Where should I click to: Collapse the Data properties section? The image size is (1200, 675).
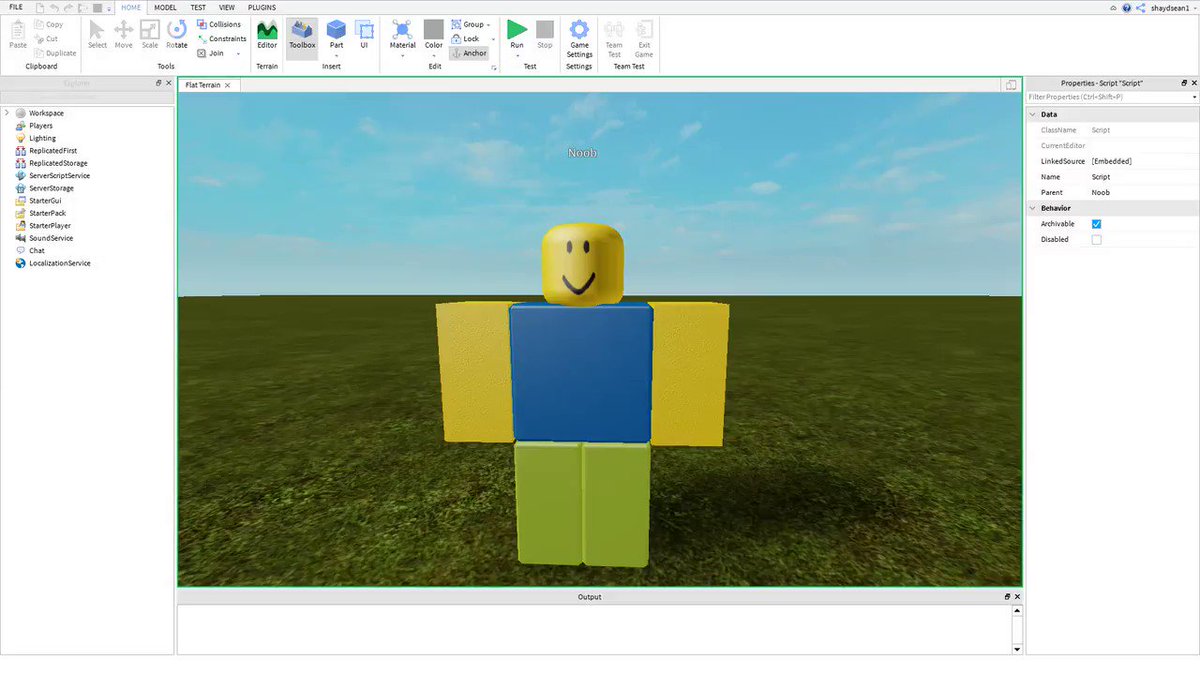point(1034,114)
